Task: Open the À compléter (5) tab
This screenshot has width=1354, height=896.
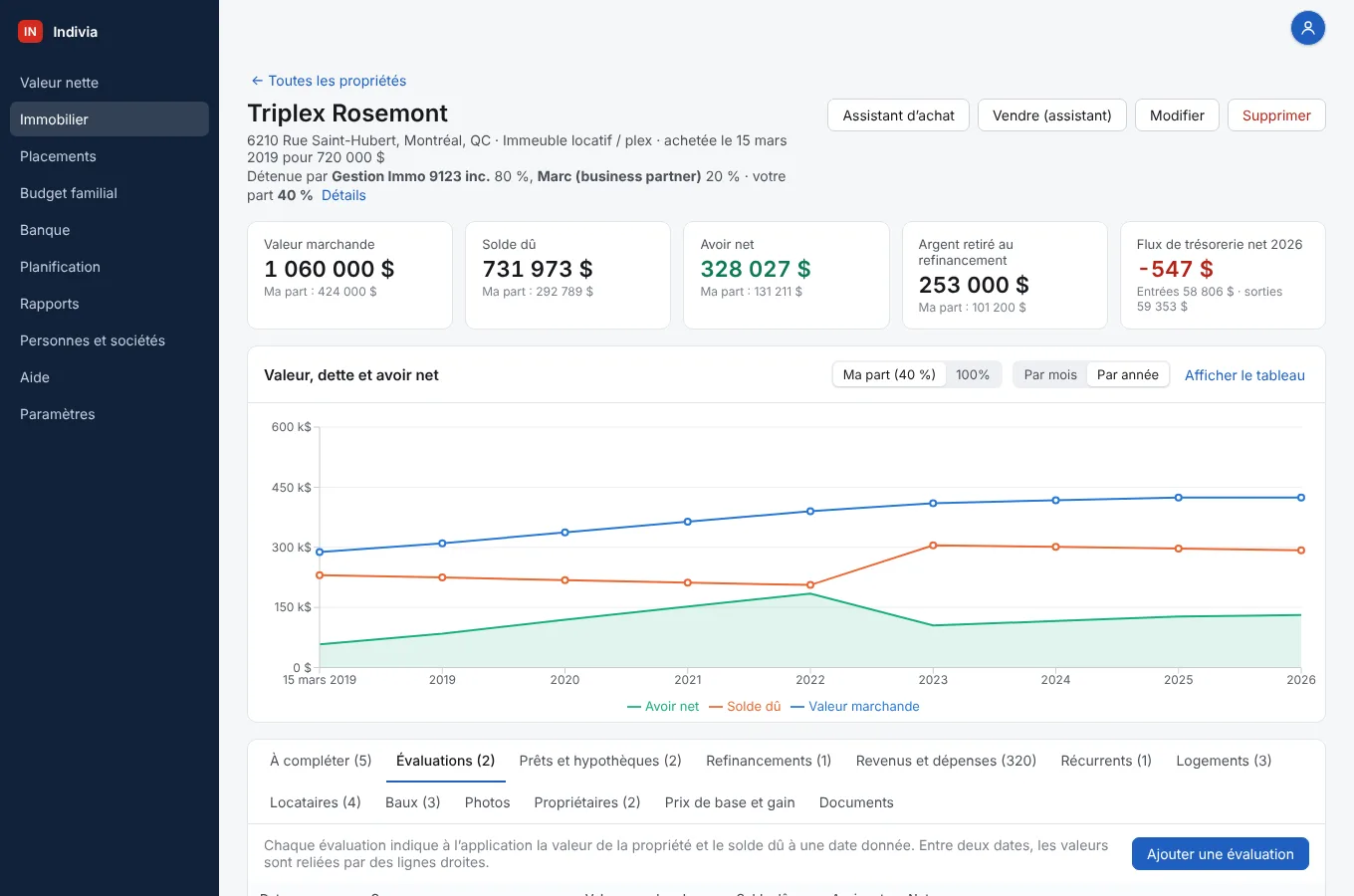Action: tap(321, 761)
